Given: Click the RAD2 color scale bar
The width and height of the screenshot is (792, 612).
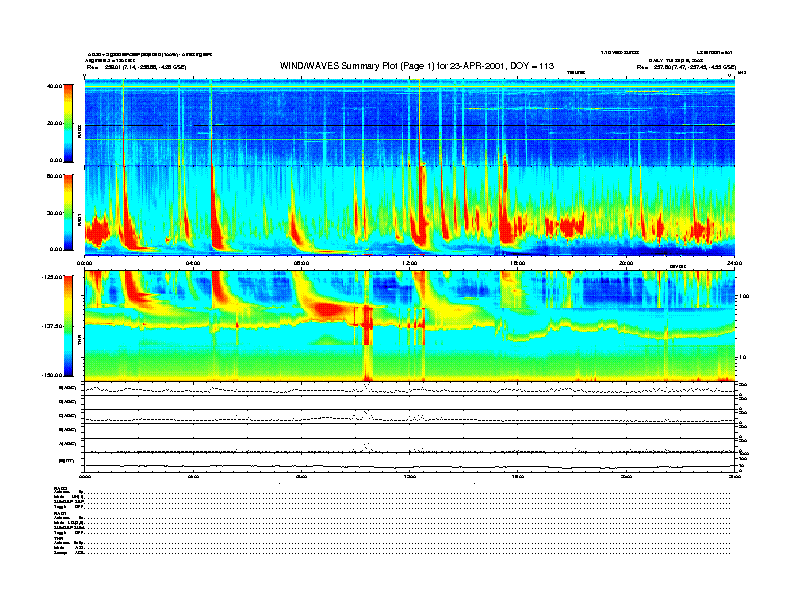Looking at the screenshot, I should coord(68,123).
